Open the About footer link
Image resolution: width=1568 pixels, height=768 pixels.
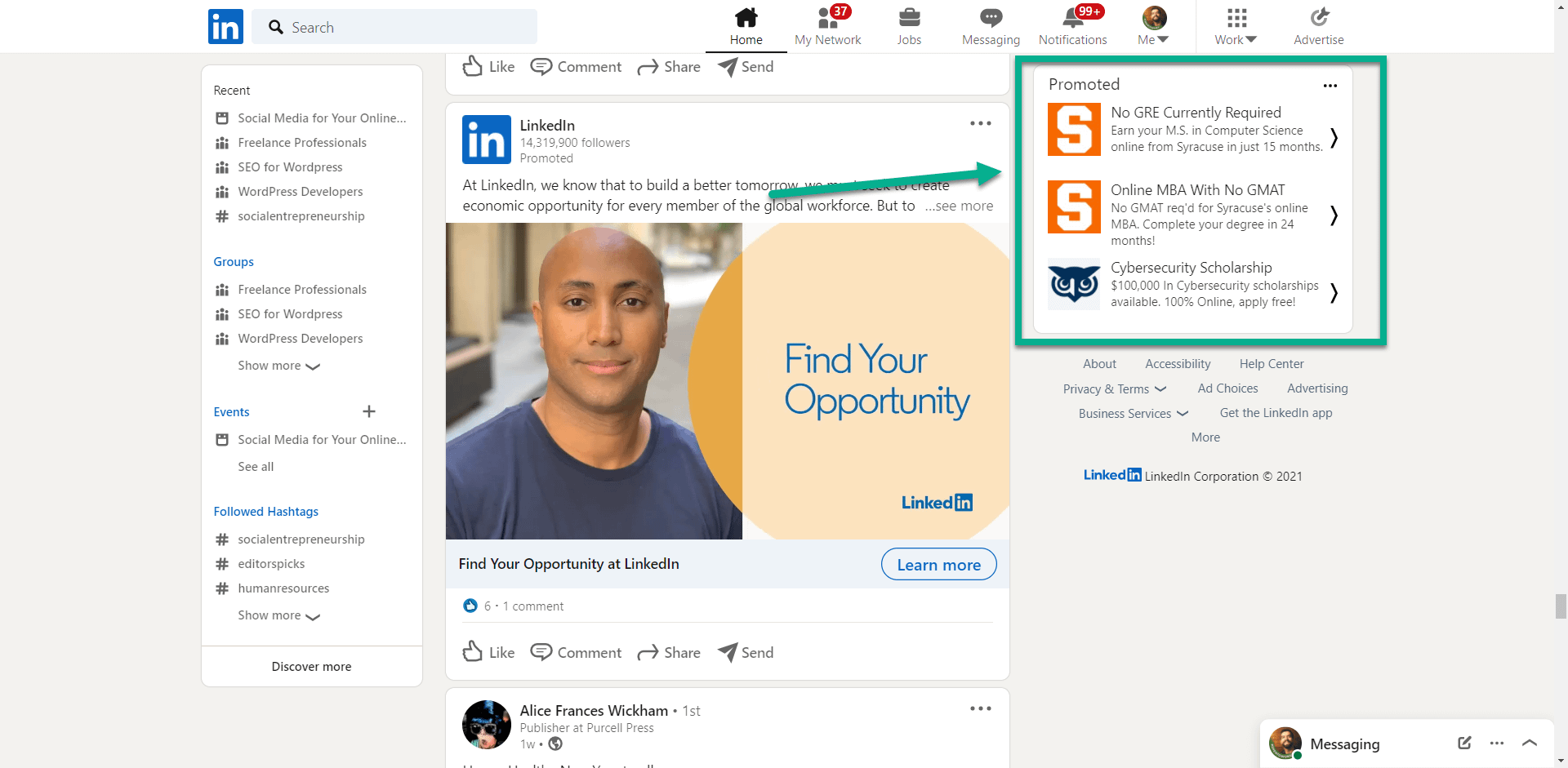point(1099,364)
